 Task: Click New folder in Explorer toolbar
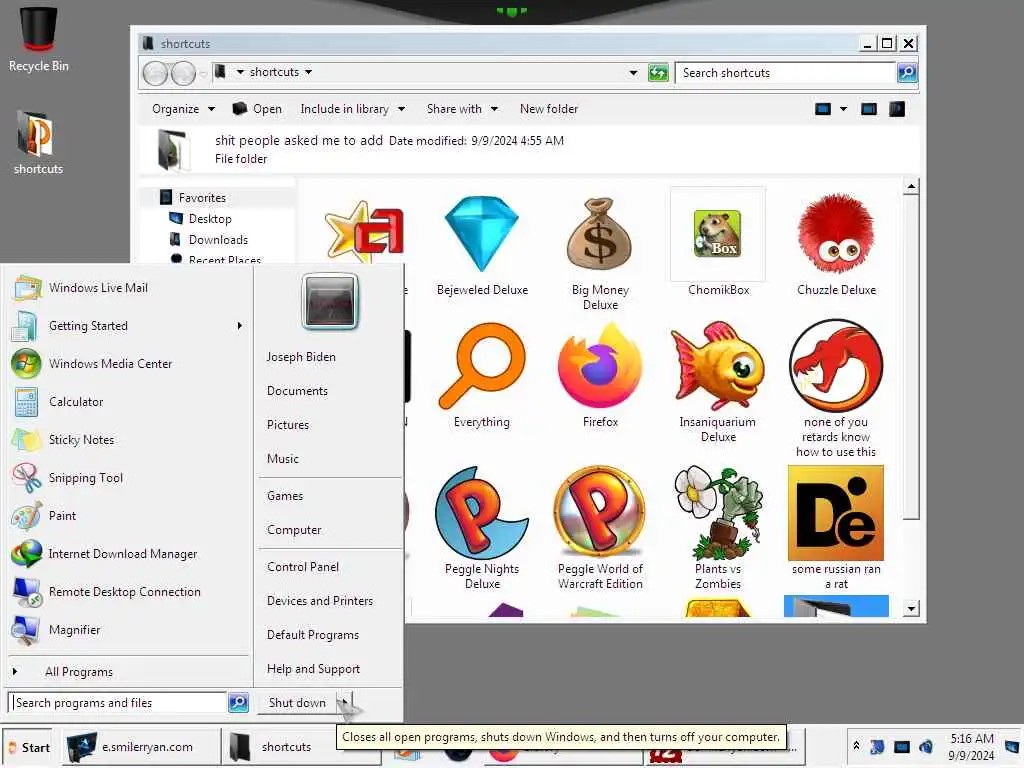tap(549, 109)
